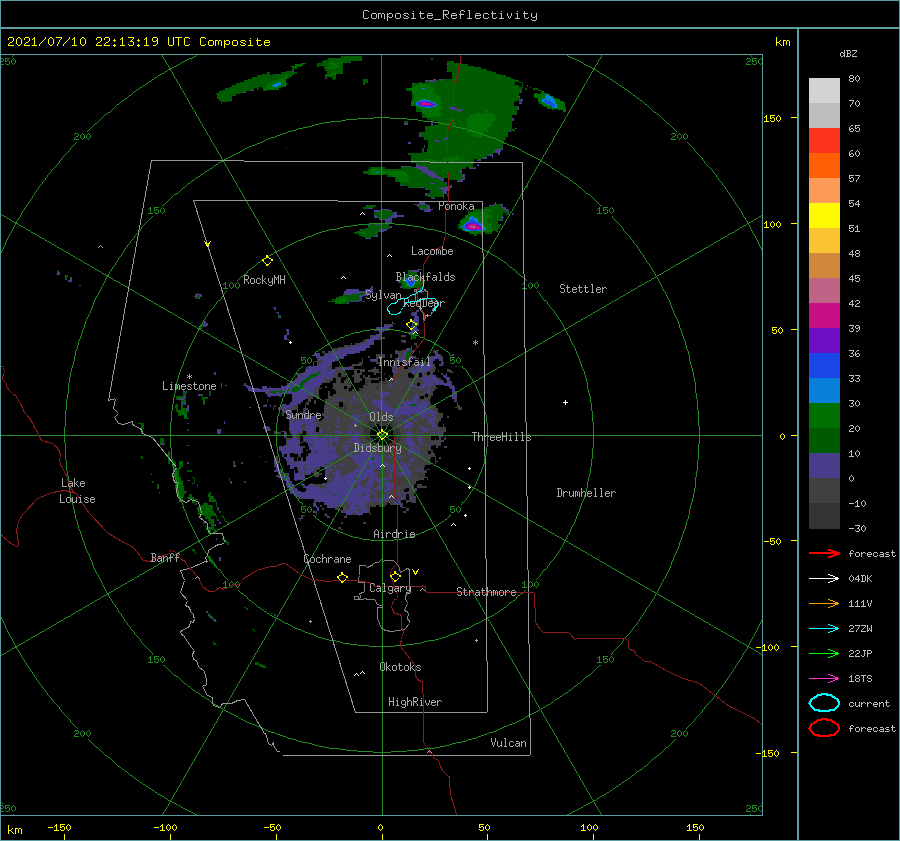Click the Banff label
This screenshot has height=841, width=900.
pos(165,557)
